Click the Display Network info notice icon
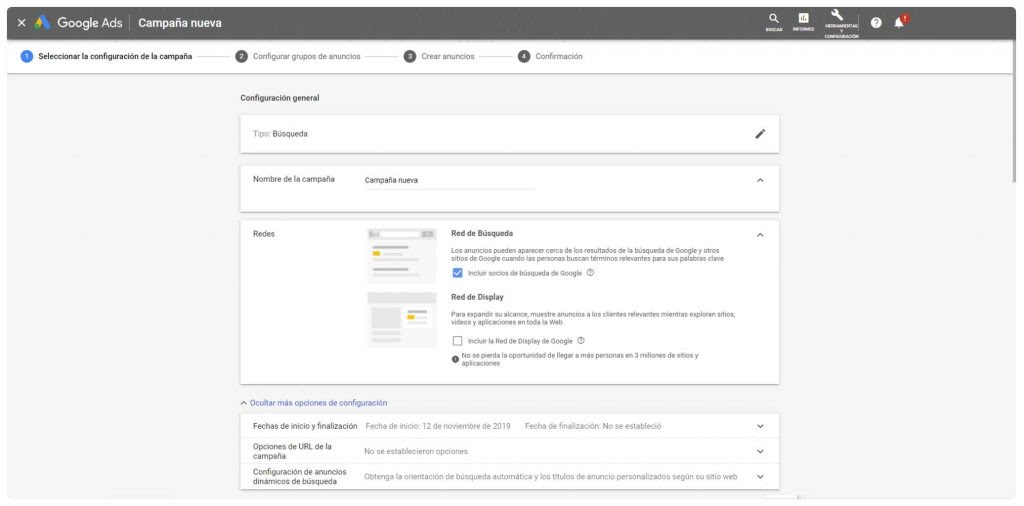Screen dimensions: 1024x506 455,359
